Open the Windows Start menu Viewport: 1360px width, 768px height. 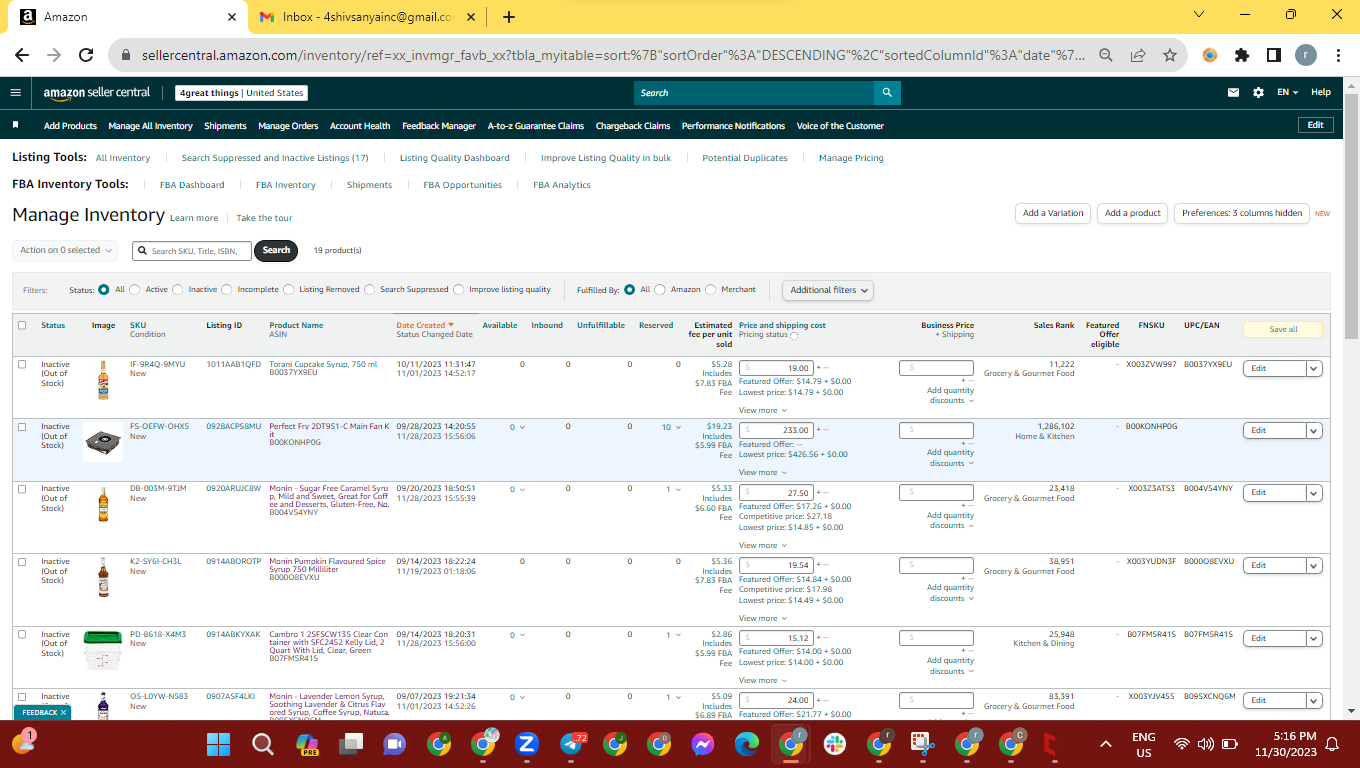(218, 744)
